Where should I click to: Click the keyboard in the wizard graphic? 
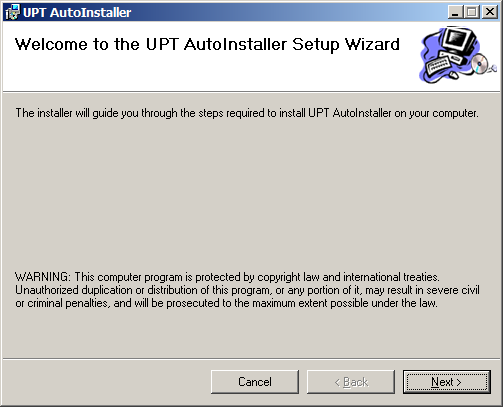438,65
